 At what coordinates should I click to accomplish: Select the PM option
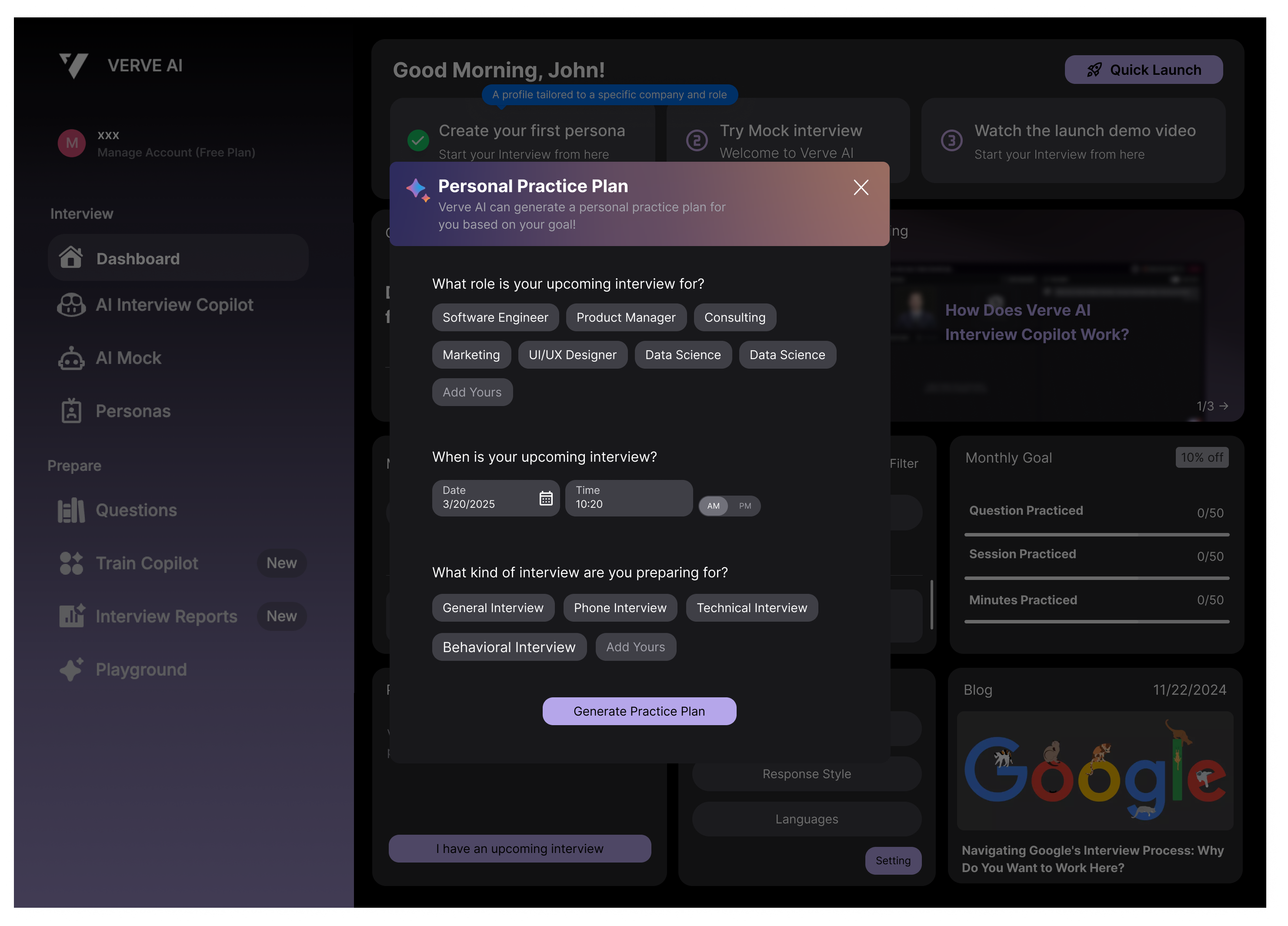tap(745, 506)
